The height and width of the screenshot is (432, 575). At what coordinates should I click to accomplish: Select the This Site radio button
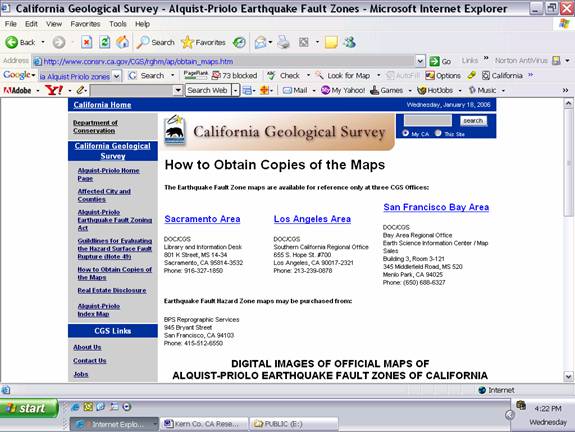click(x=438, y=133)
